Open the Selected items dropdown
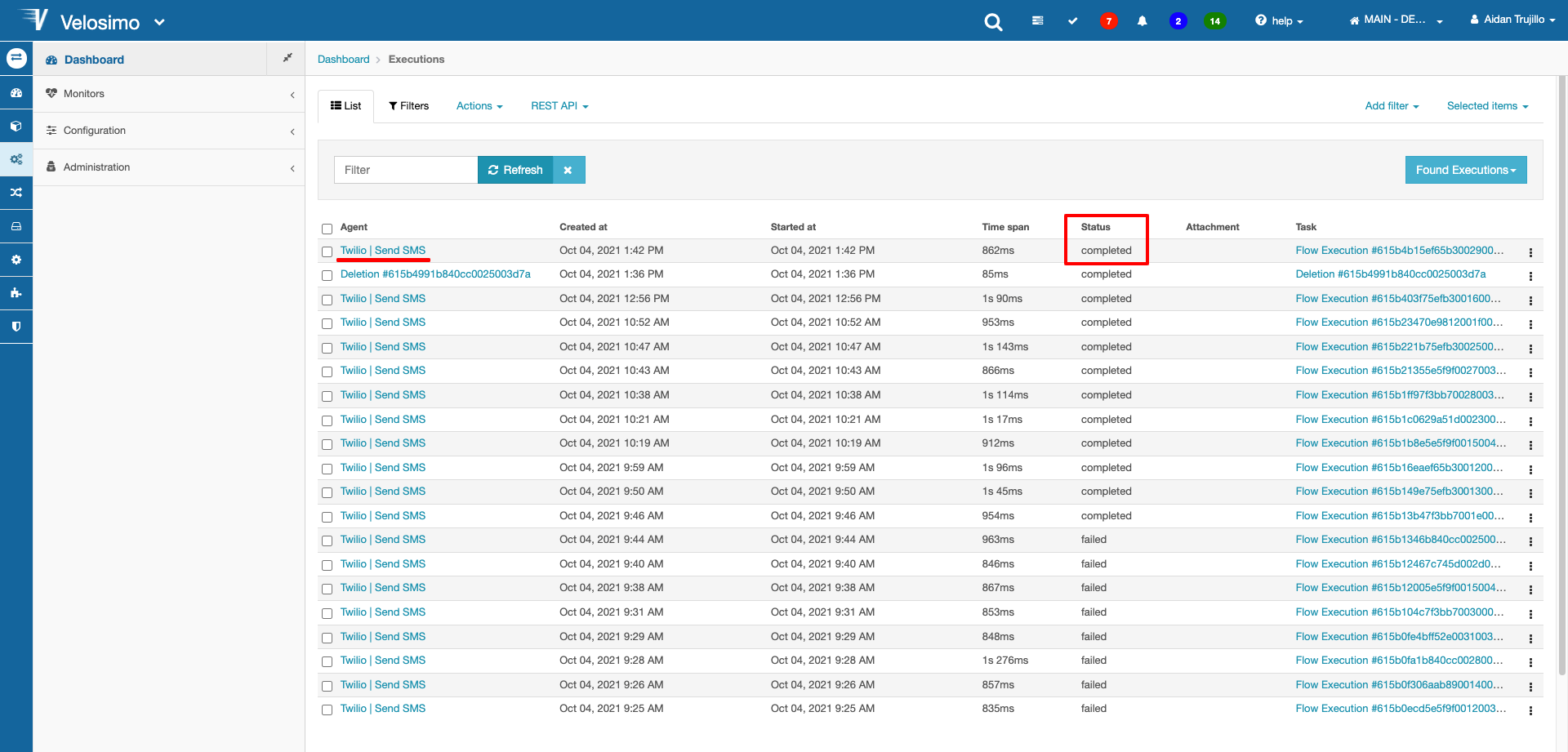The height and width of the screenshot is (752, 1568). (x=1487, y=106)
